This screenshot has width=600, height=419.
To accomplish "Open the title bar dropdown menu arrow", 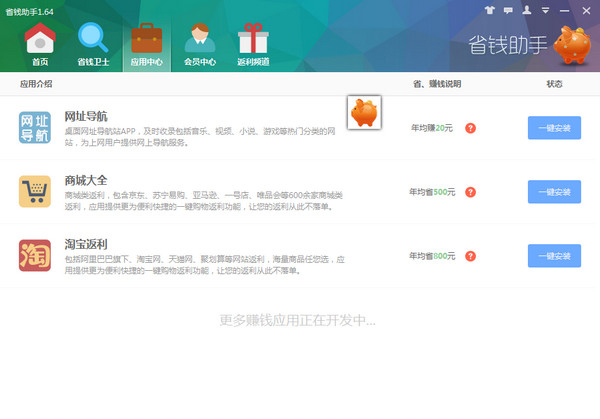I will click(x=545, y=10).
